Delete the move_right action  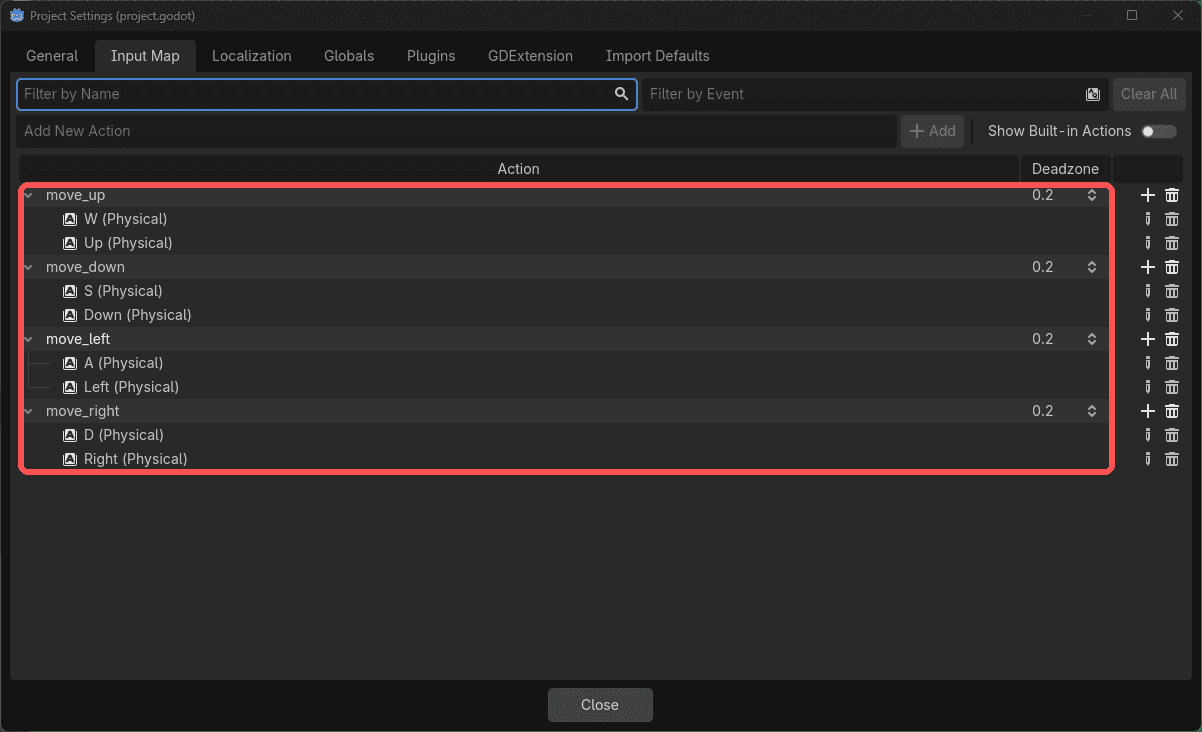pos(1172,411)
